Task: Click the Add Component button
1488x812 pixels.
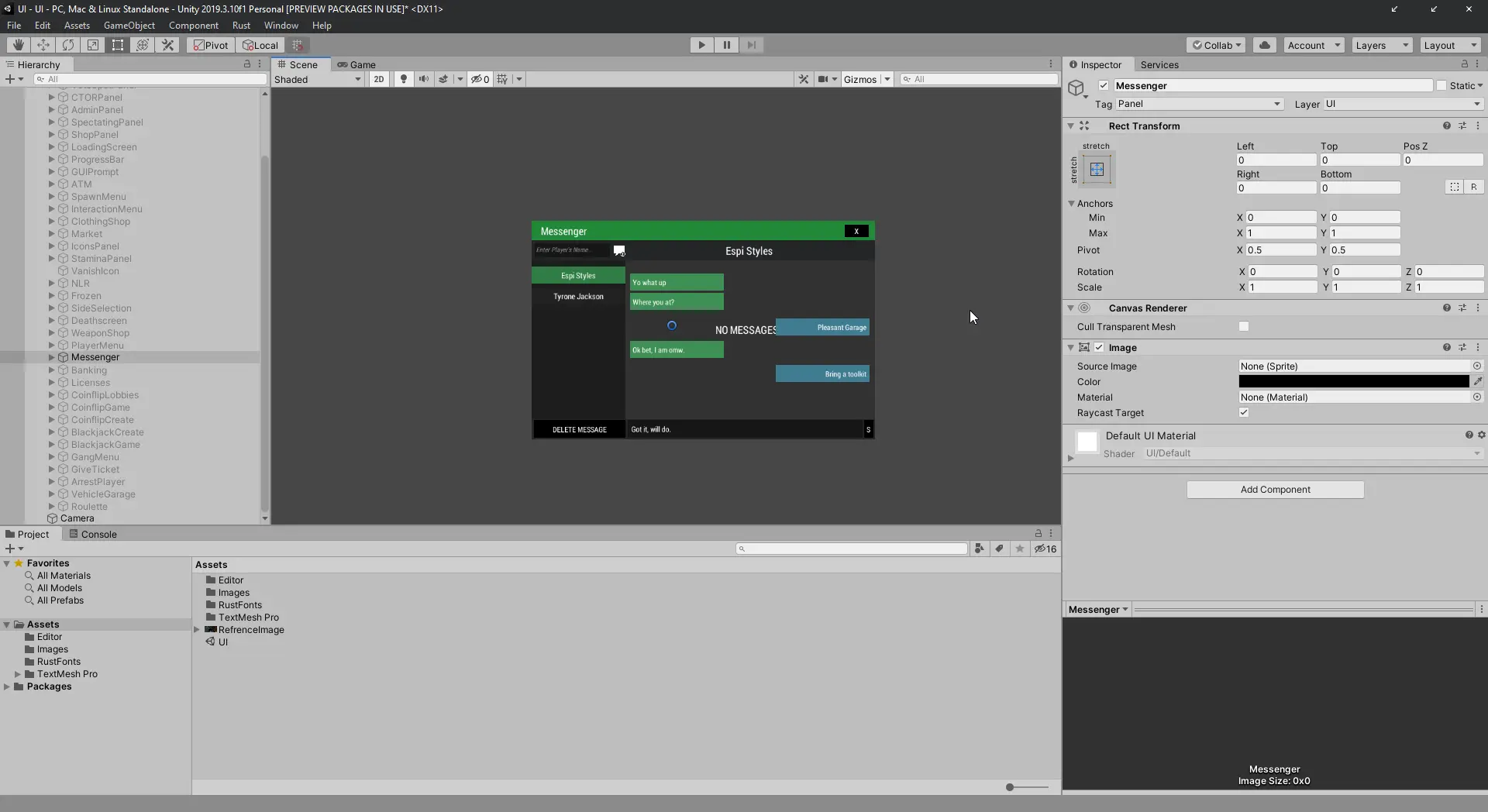Action: click(1275, 490)
